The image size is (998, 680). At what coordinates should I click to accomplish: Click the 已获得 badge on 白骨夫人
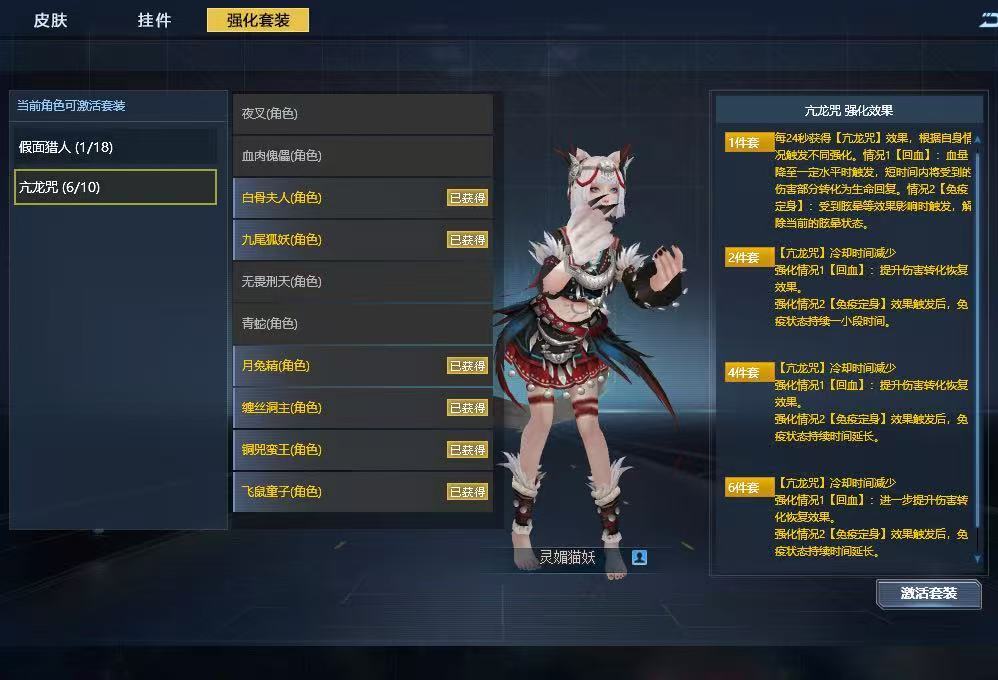tap(467, 198)
